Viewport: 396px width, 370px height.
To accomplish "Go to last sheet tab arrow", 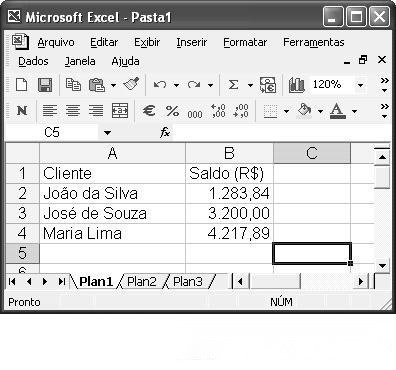I will [61, 282].
